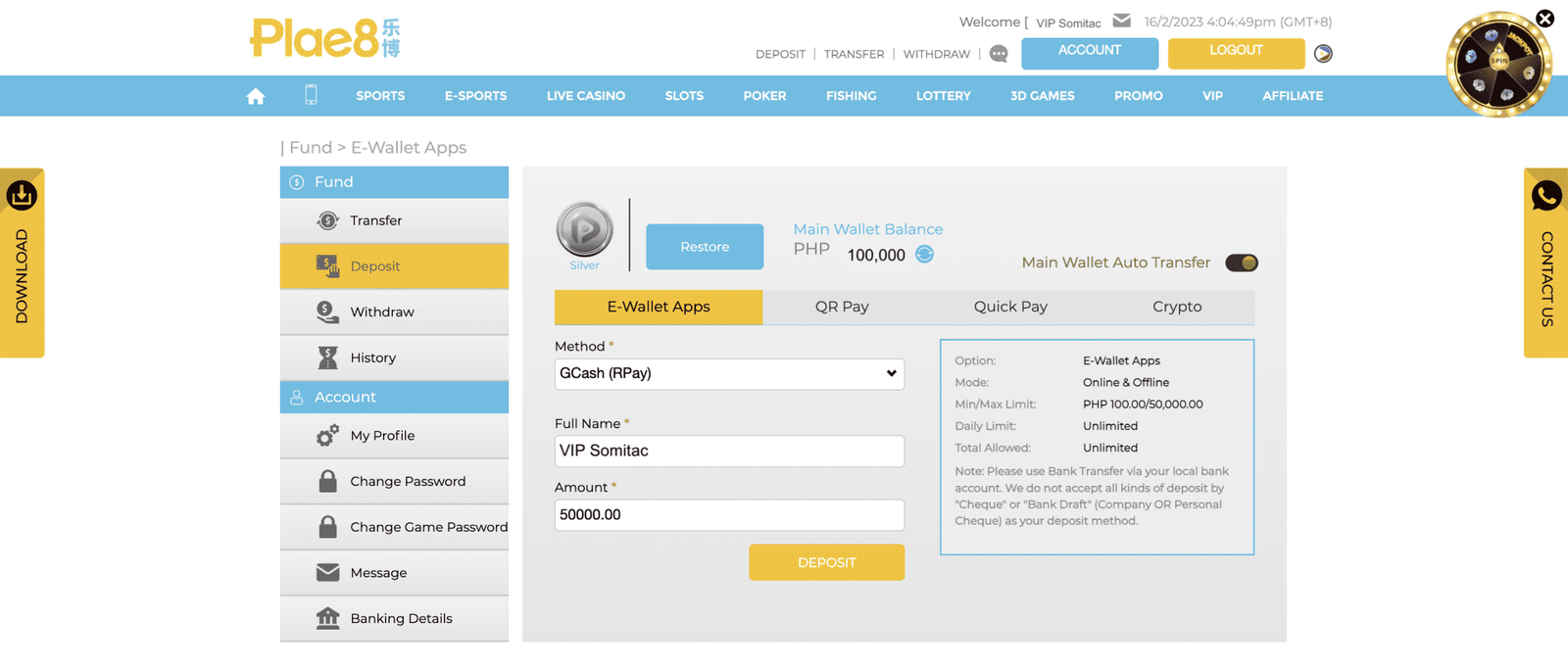Screen dimensions: 1568x669
Task: Click the Contact Us phone icon
Action: click(1546, 196)
